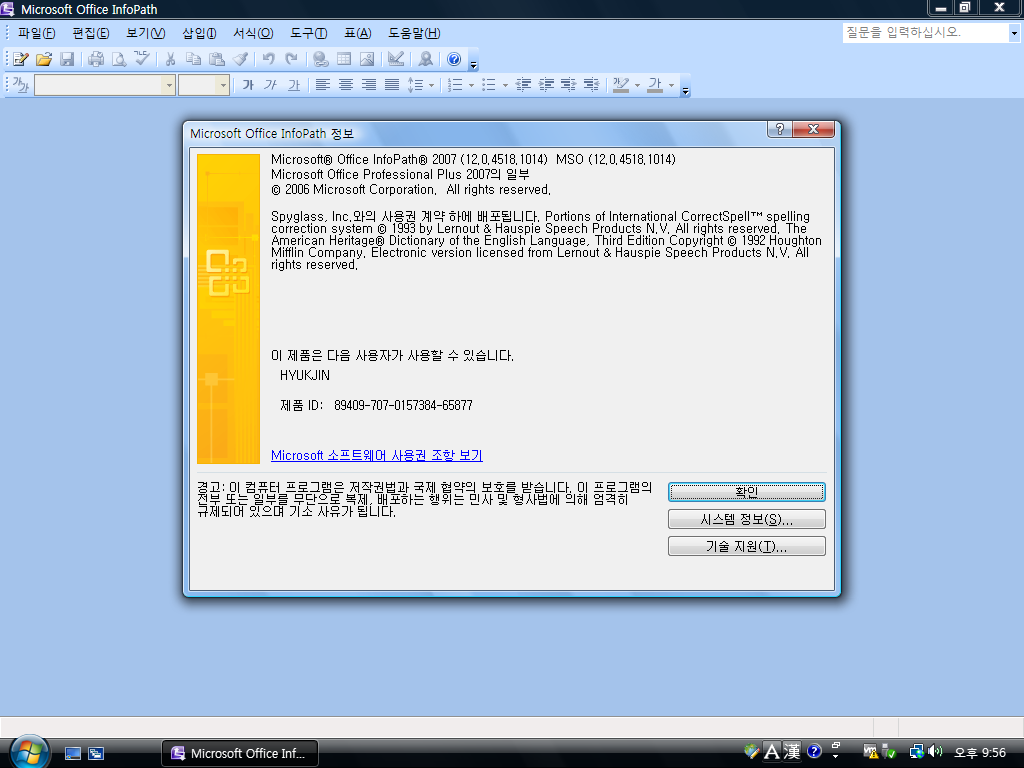
Task: Open the 표(A) menu
Action: (358, 33)
